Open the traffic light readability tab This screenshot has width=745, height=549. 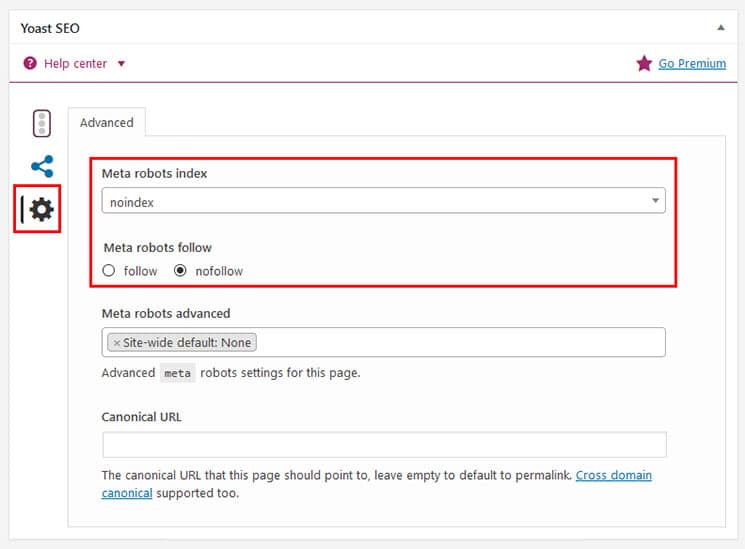tap(41, 123)
